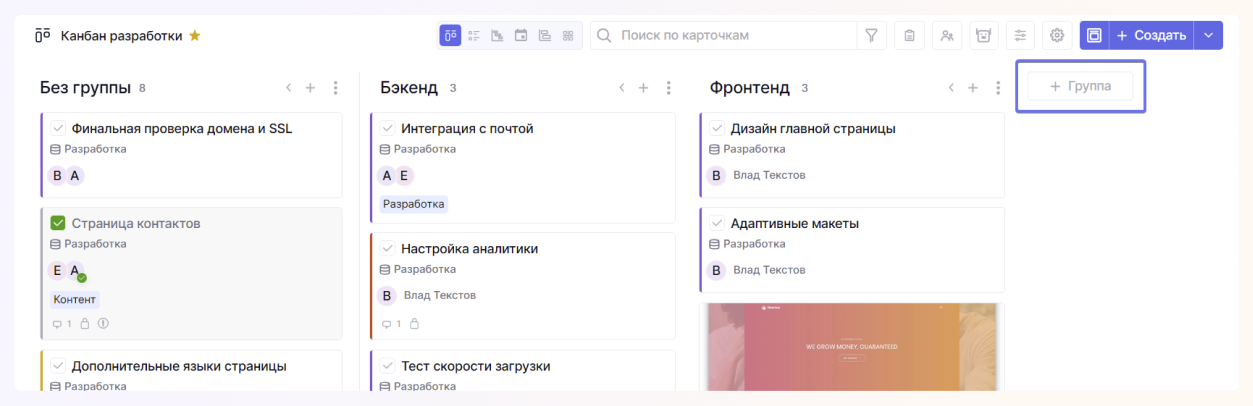1253x406 pixels.
Task: Switch to the calendar view icon
Action: coord(521,36)
